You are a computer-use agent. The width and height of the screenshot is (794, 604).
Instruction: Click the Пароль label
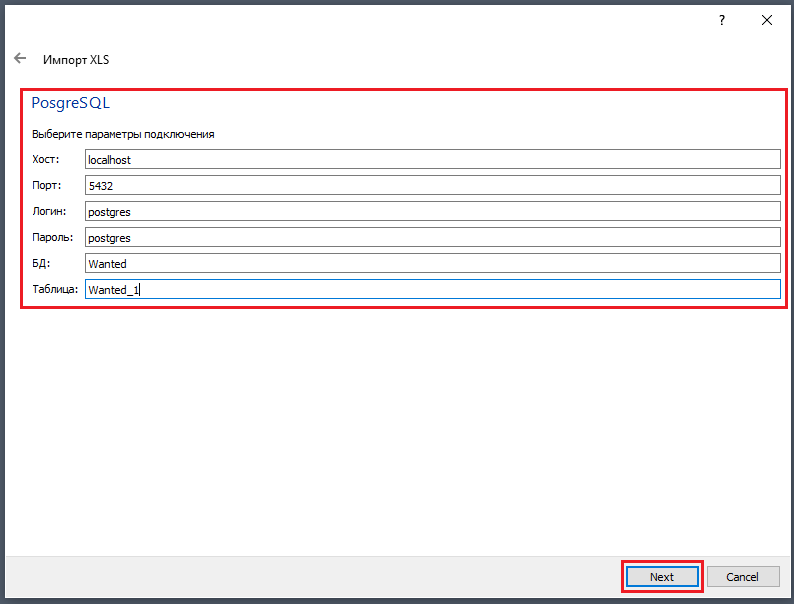52,237
